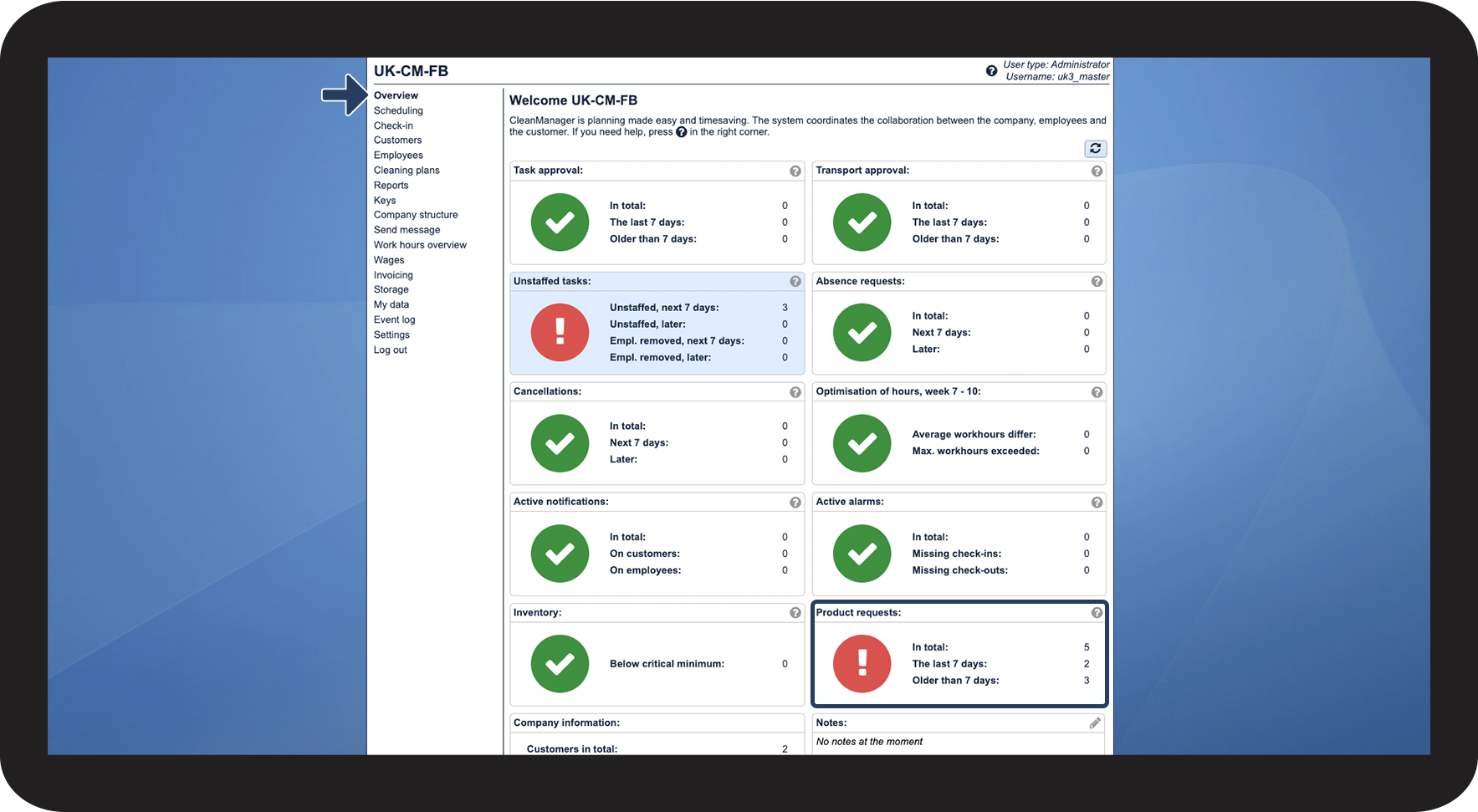The height and width of the screenshot is (812, 1478).
Task: Open Work hours overview page
Action: [x=420, y=245]
